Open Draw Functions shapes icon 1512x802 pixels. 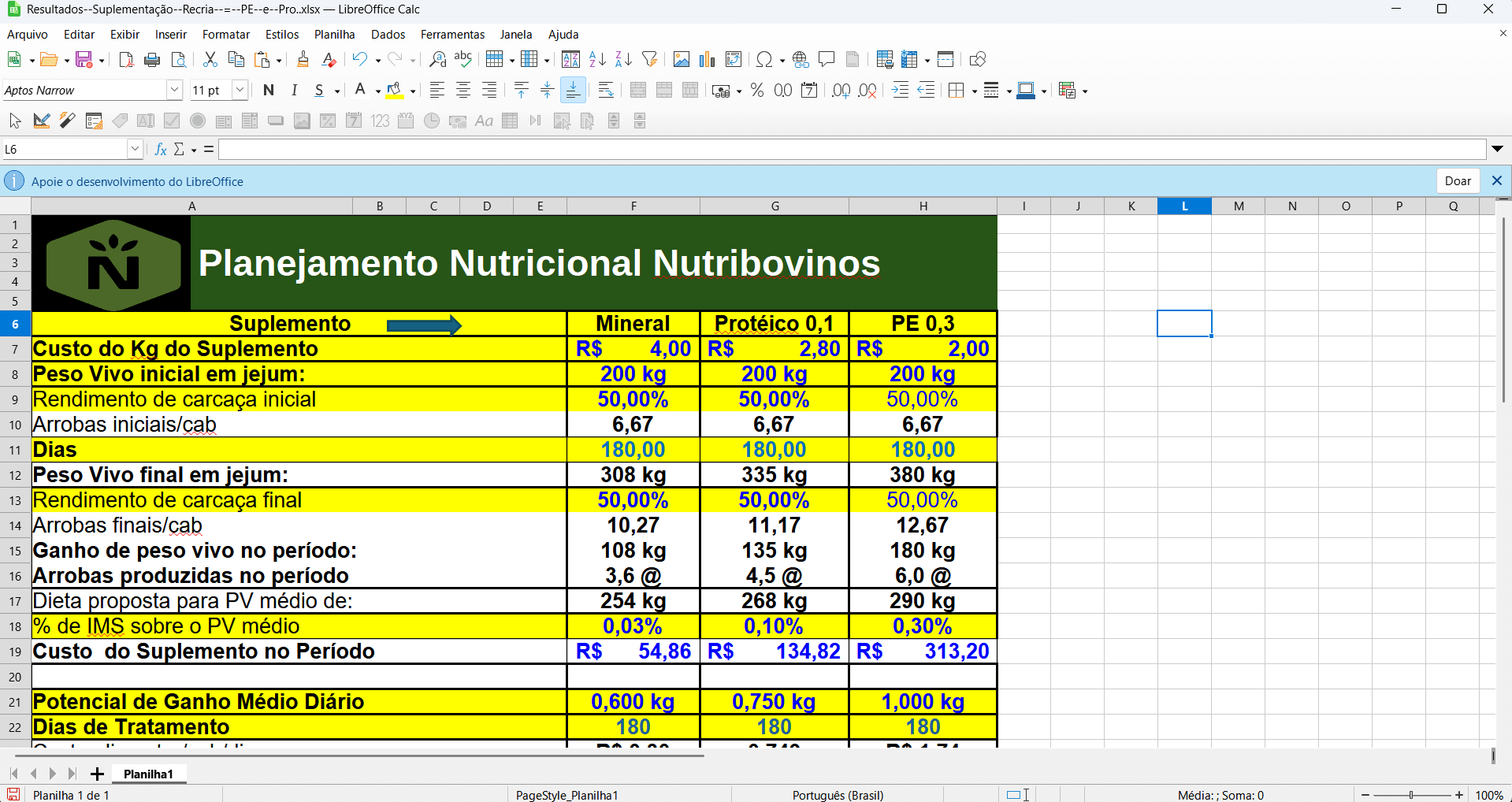pyautogui.click(x=978, y=59)
